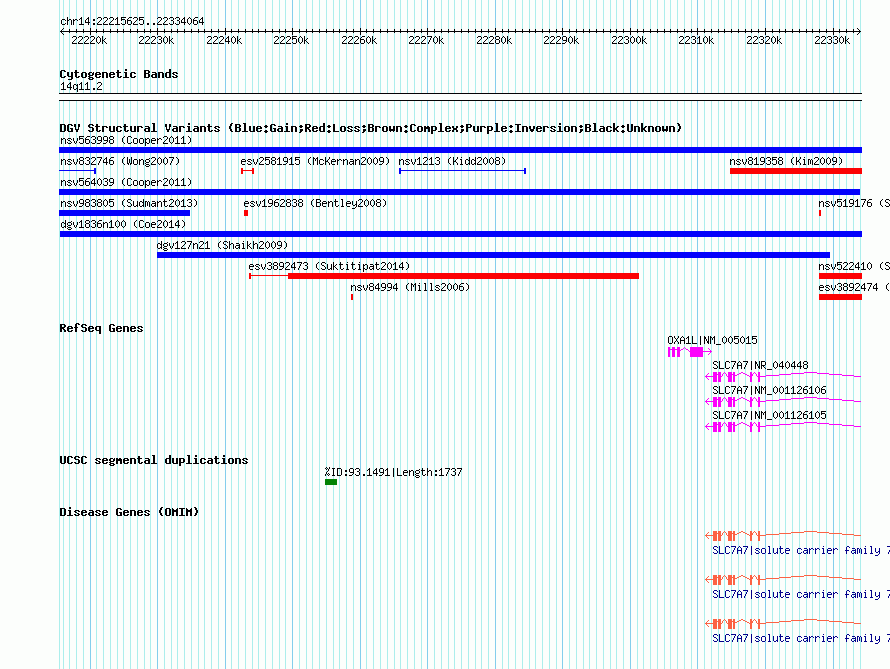Select the dgv1836n100 (Coe2014) variant label
The height and width of the screenshot is (669, 890).
click(123, 224)
